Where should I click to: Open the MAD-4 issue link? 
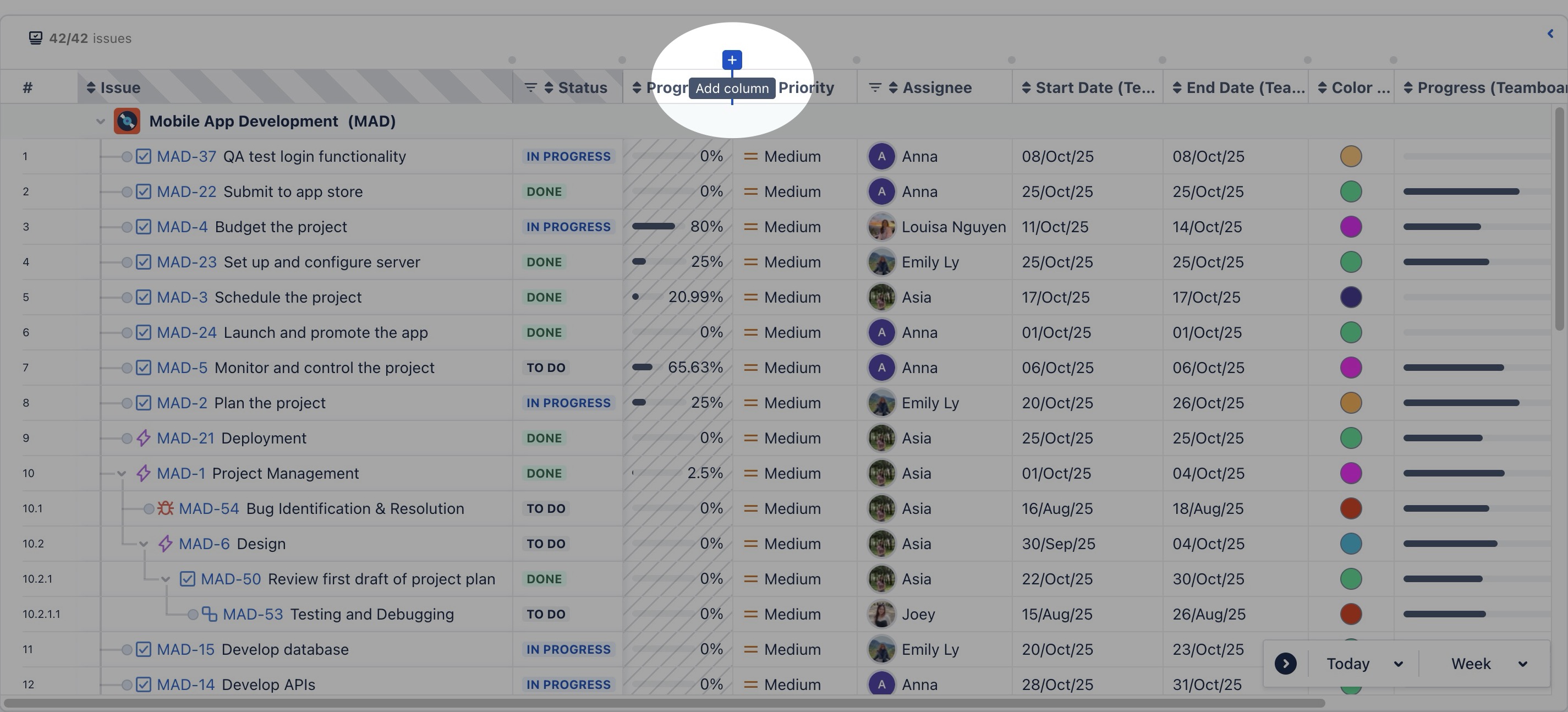pyautogui.click(x=182, y=227)
